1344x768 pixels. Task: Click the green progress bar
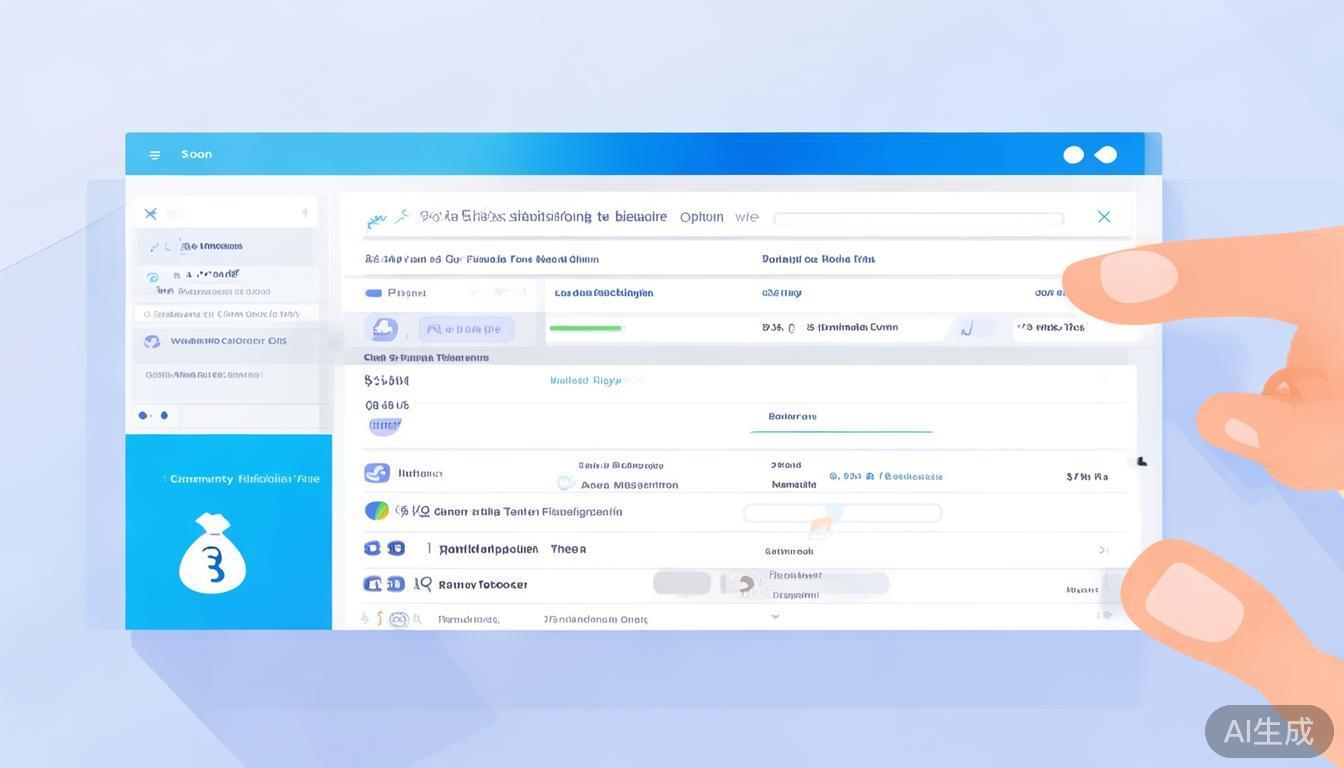tap(585, 328)
